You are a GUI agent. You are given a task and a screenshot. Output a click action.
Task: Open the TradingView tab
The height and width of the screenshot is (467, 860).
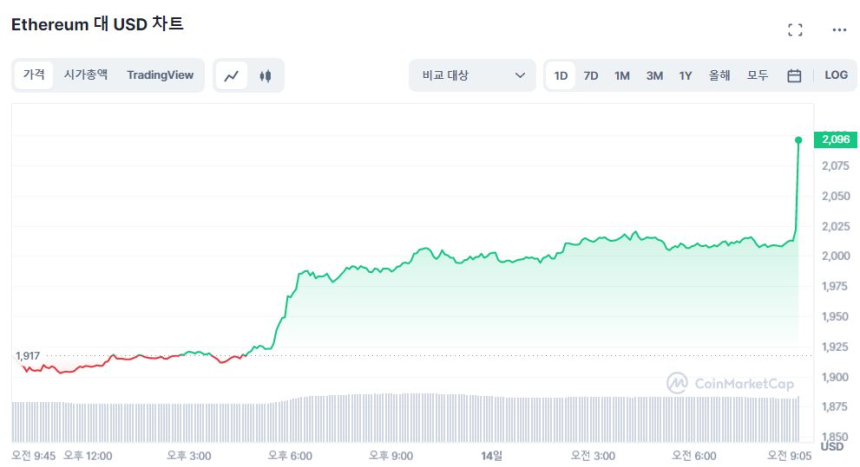click(160, 75)
